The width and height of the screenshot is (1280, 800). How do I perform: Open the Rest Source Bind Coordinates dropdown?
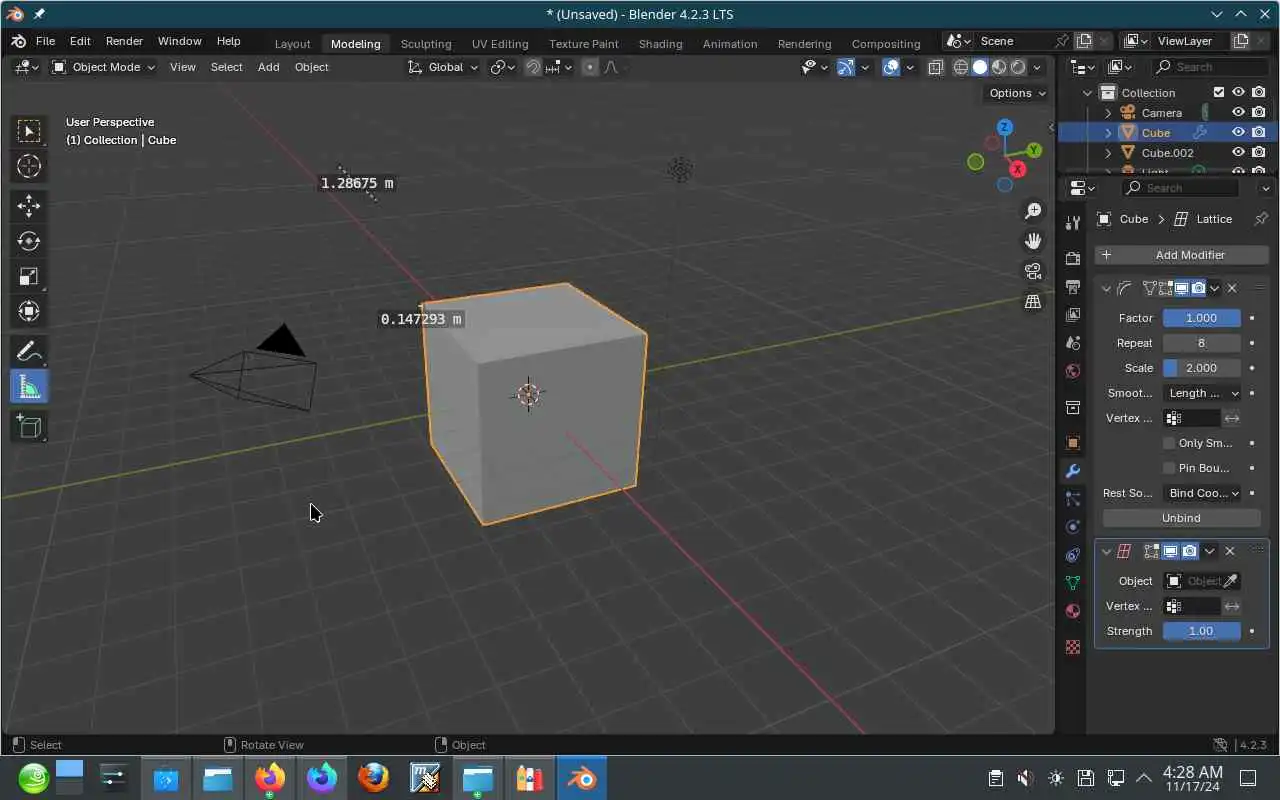click(x=1202, y=493)
